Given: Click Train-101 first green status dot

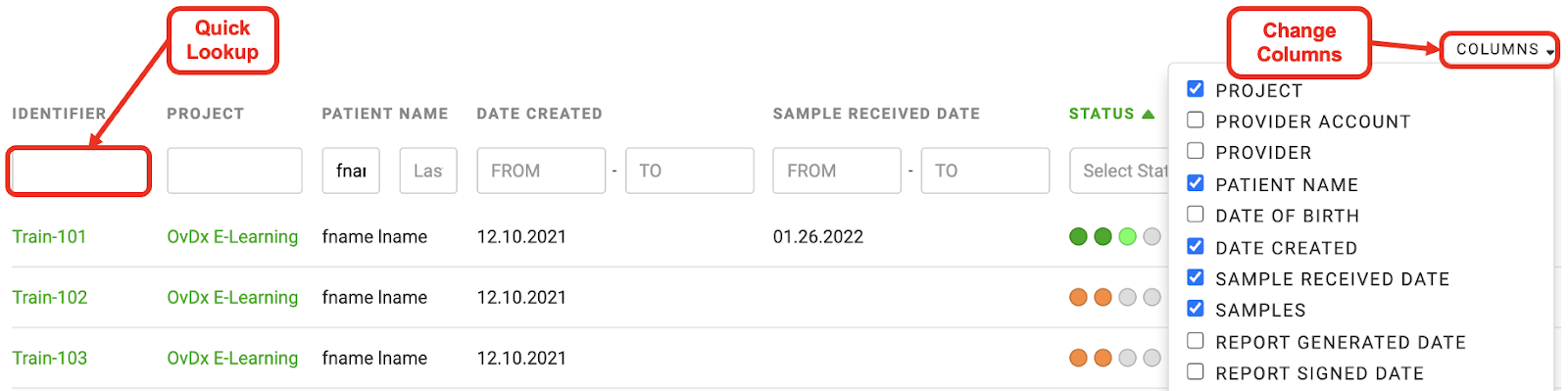Looking at the screenshot, I should [1078, 236].
